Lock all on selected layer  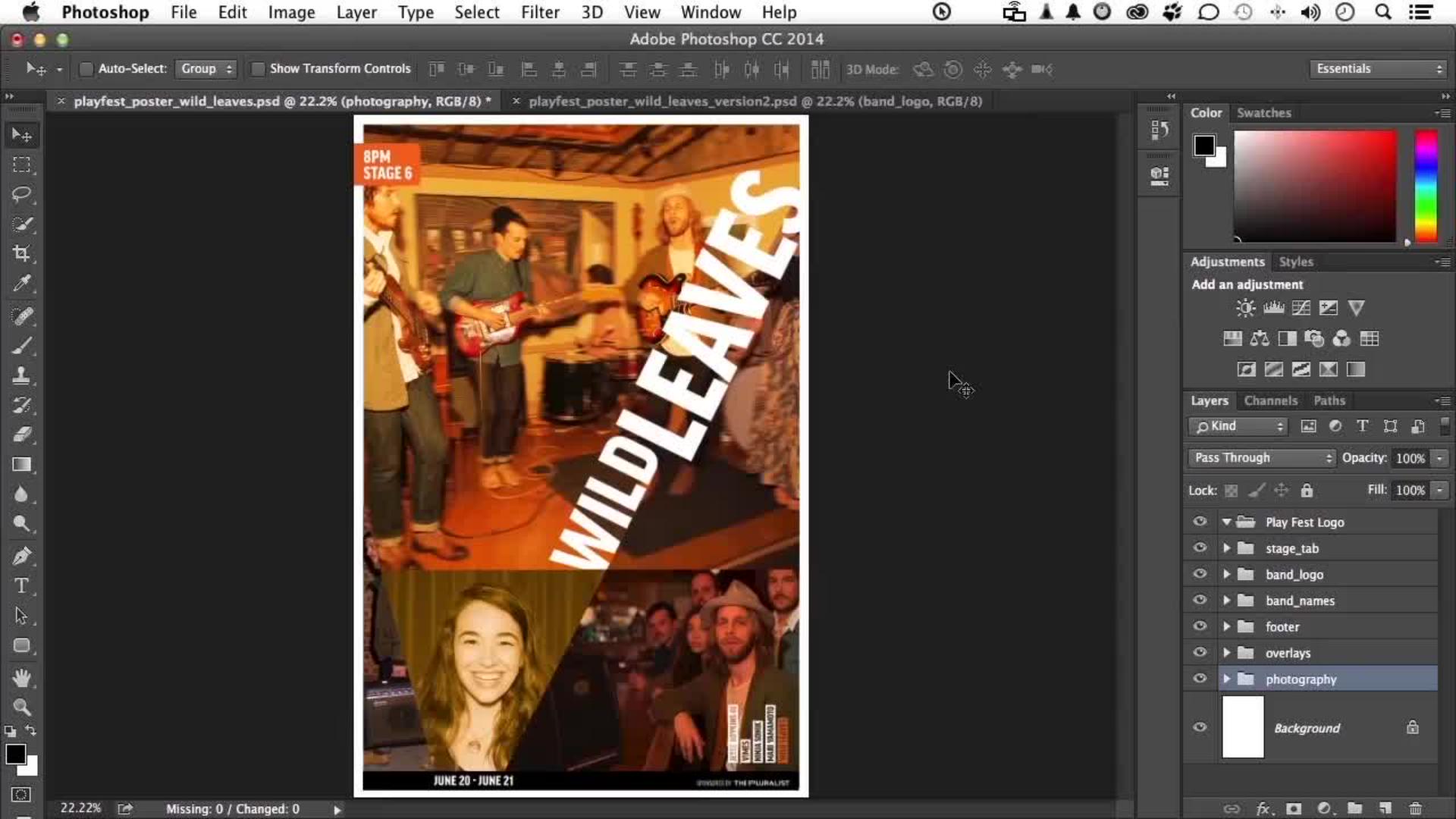point(1307,491)
